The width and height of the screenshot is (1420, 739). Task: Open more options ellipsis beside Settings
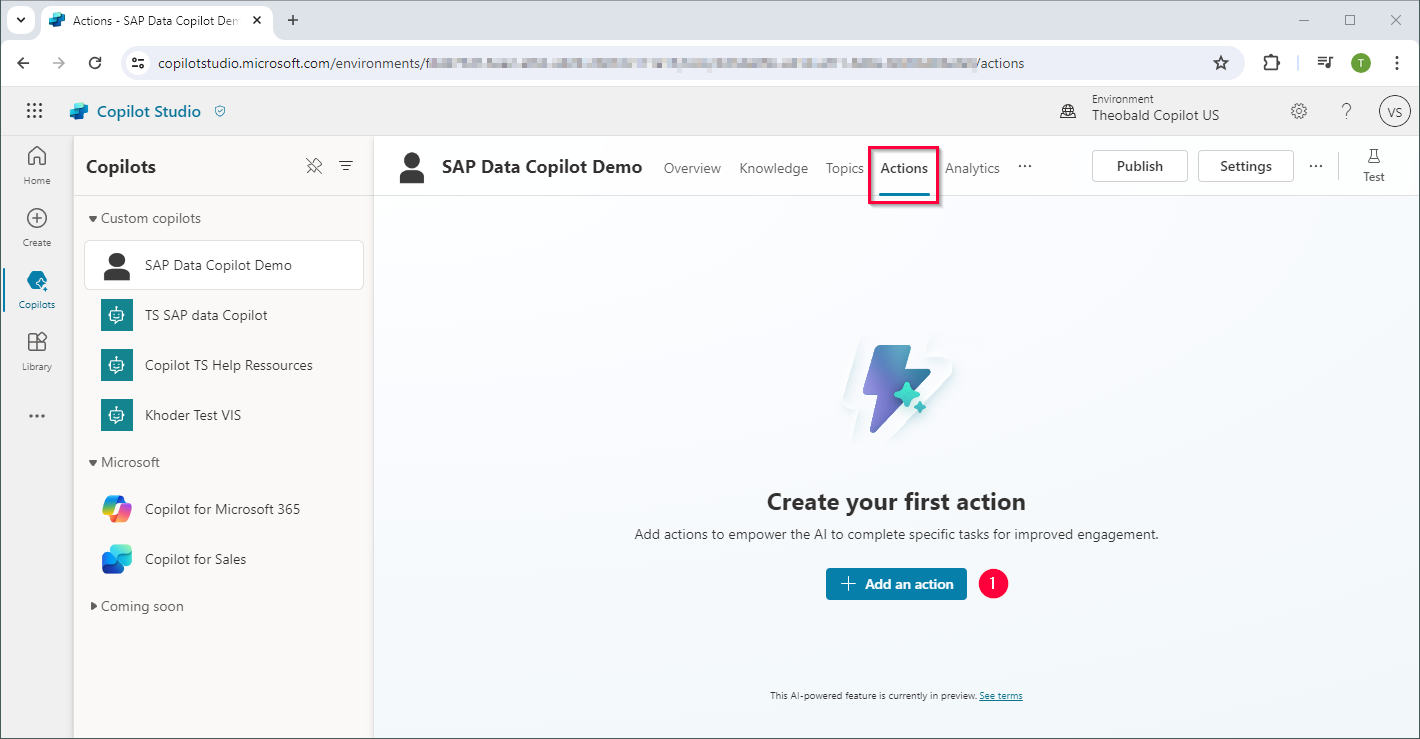tap(1315, 167)
